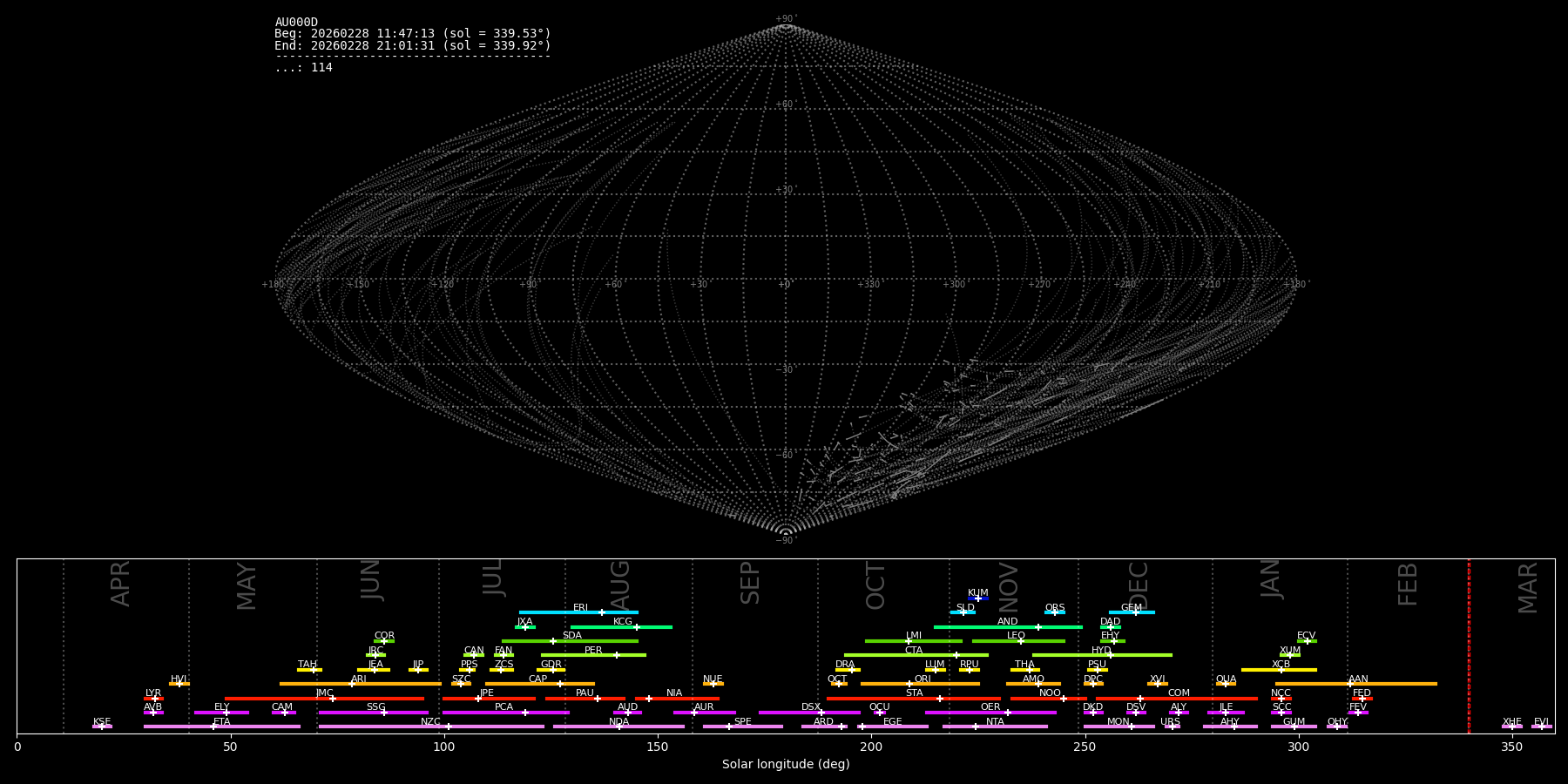The image size is (1568, 784).
Task: Click the ETA shower label
Action: coord(222,722)
